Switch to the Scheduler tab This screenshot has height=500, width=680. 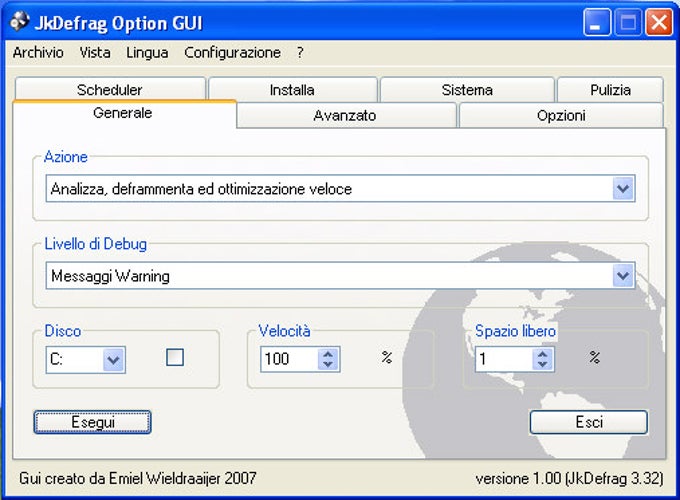pos(110,89)
